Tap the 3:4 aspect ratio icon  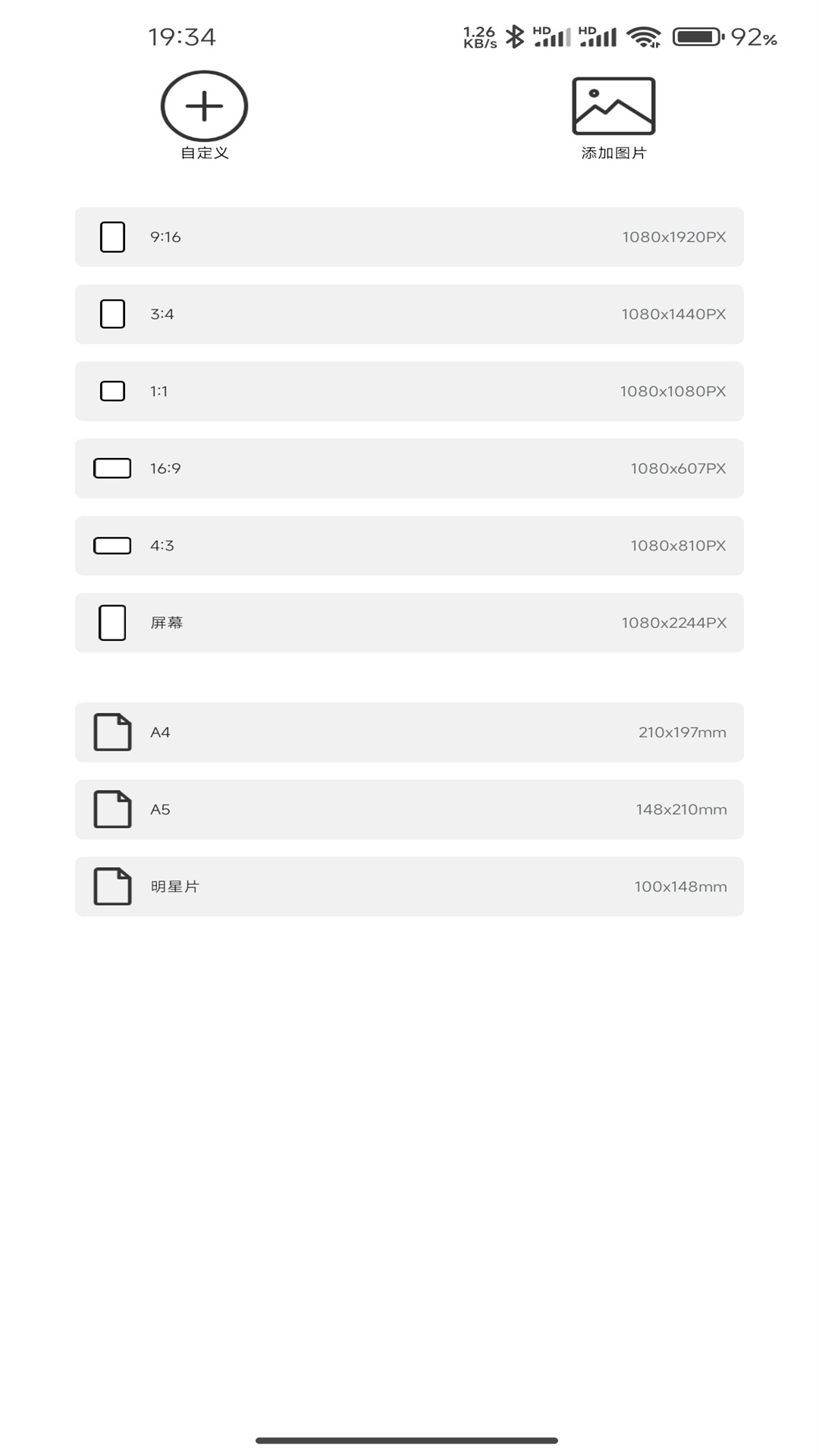tap(112, 314)
